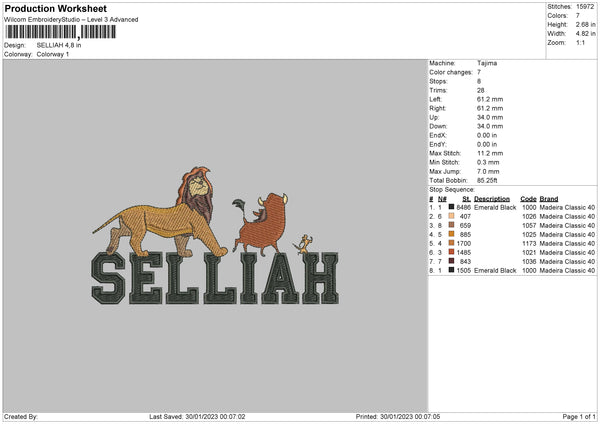
Task: Click the SELLIAH lettering in the design
Action: coord(215,278)
